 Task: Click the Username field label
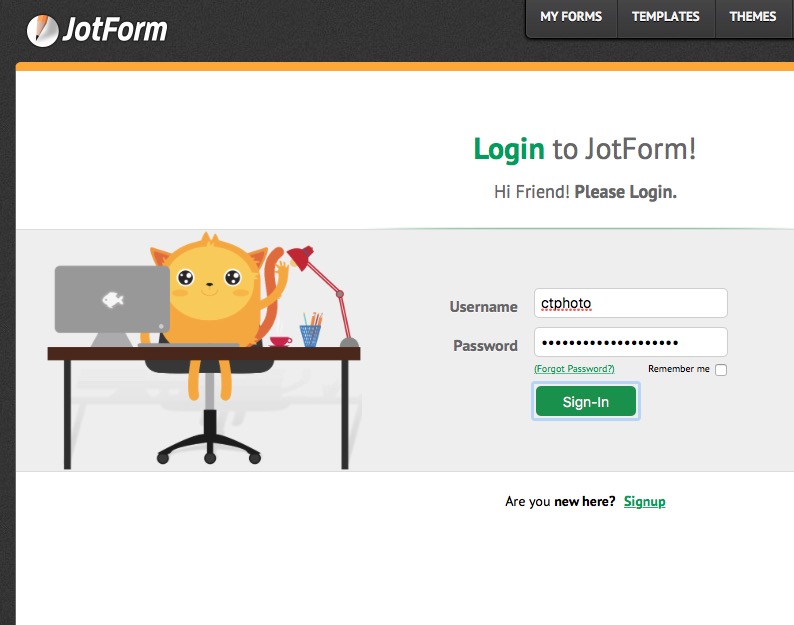484,306
